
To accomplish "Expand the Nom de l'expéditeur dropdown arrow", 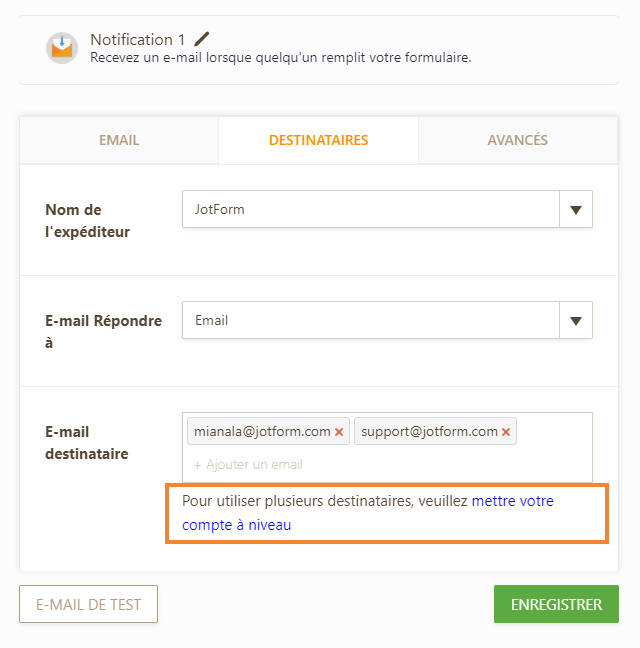I will [575, 210].
